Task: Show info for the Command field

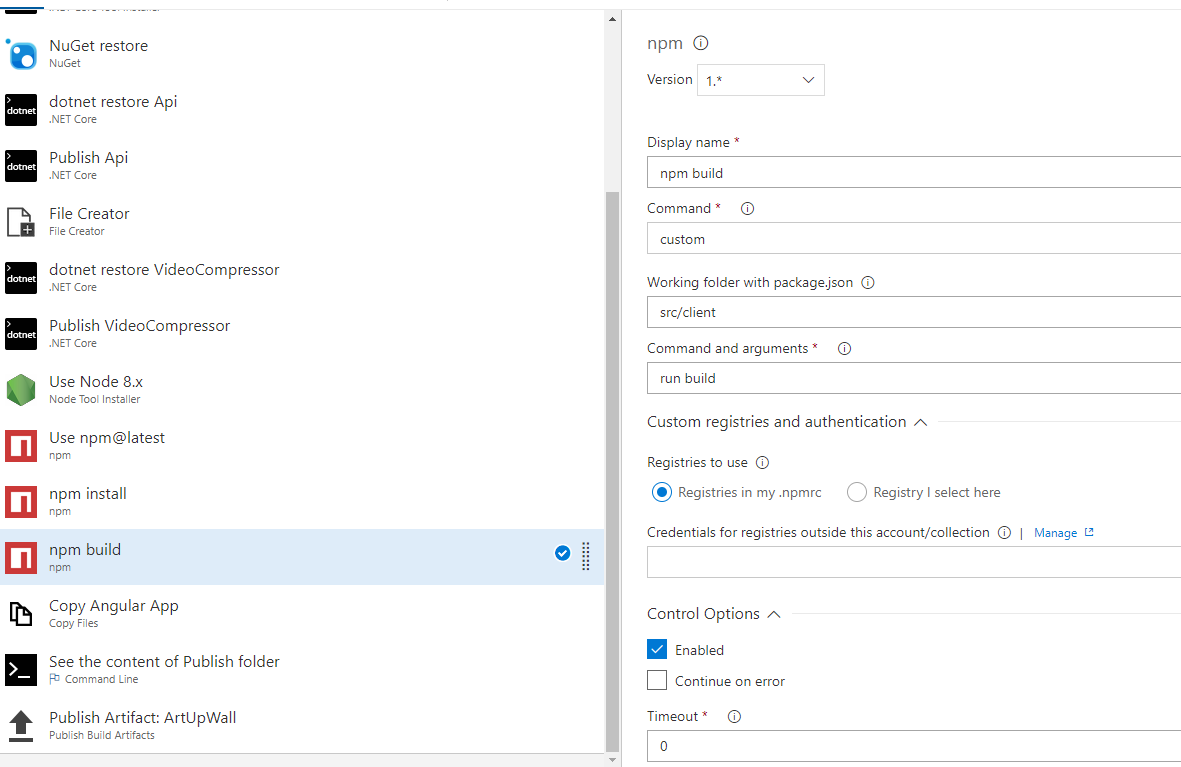Action: [747, 209]
